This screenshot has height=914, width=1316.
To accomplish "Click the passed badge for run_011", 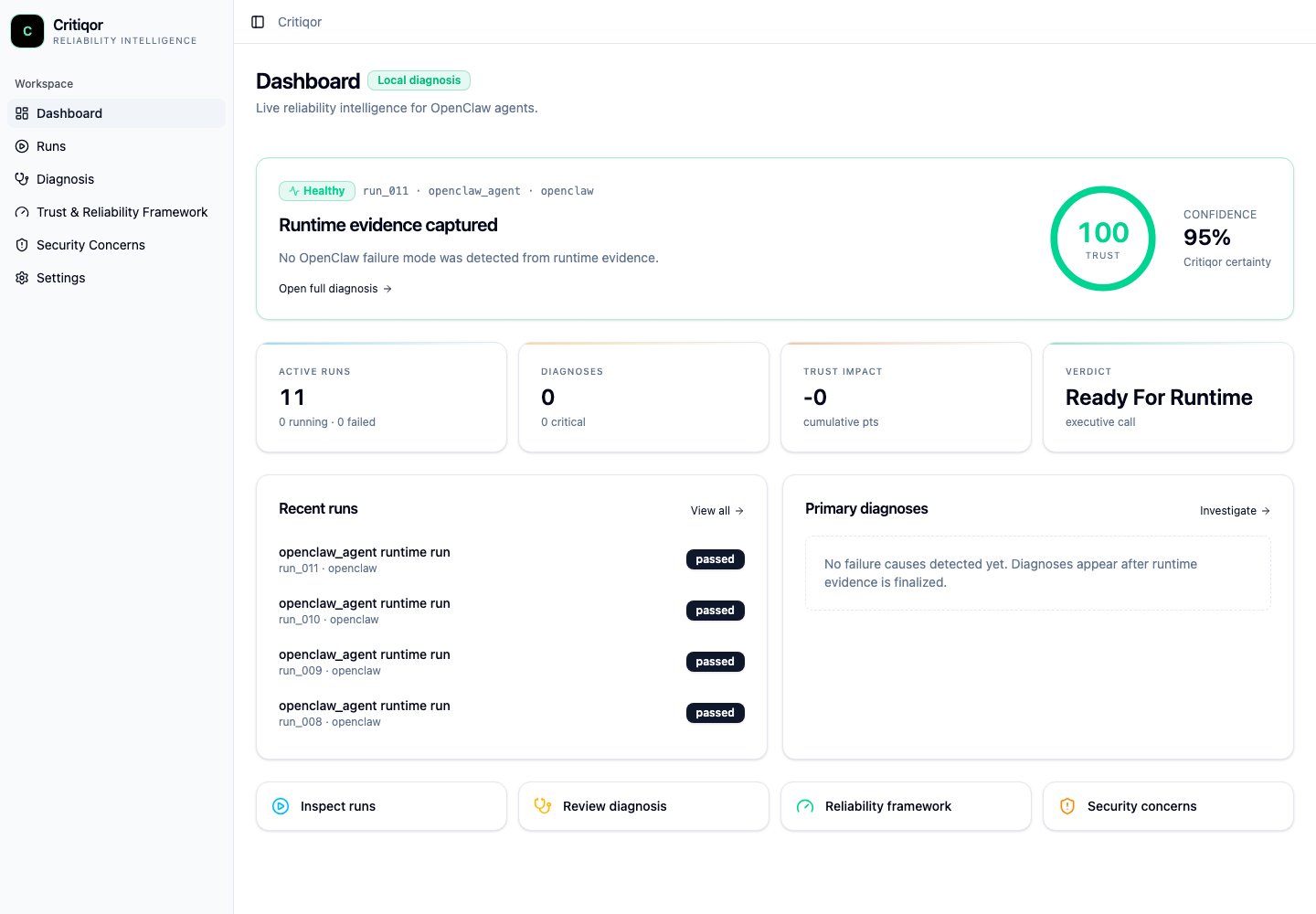I will point(716,559).
